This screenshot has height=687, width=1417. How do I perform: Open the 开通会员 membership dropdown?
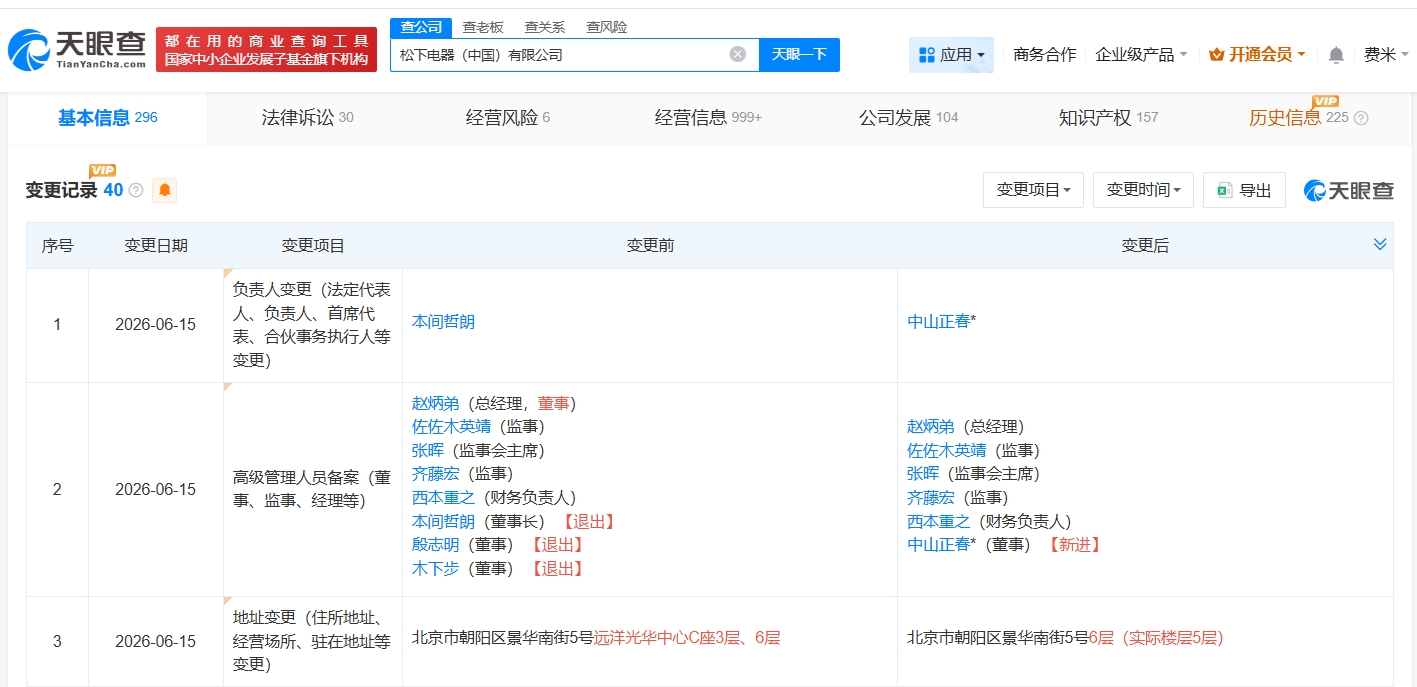(1257, 55)
